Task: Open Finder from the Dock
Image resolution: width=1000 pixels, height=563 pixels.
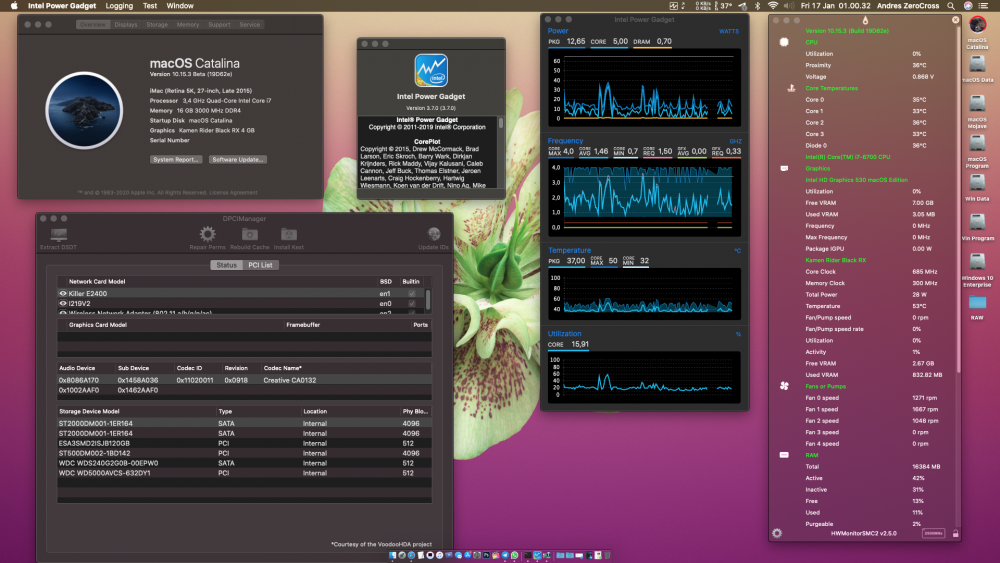Action: (392, 555)
